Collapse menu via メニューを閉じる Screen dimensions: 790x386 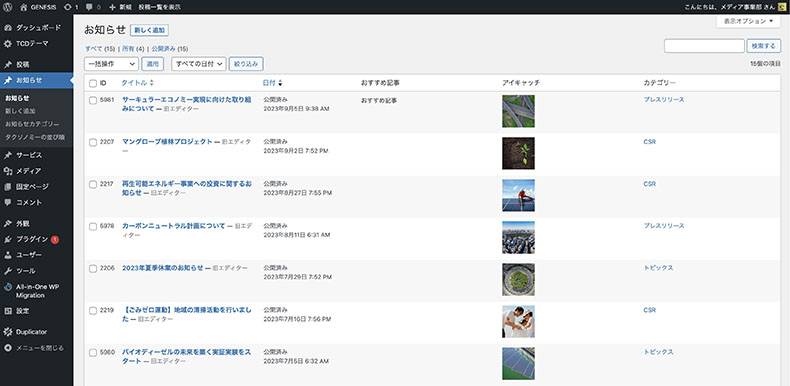click(36, 348)
